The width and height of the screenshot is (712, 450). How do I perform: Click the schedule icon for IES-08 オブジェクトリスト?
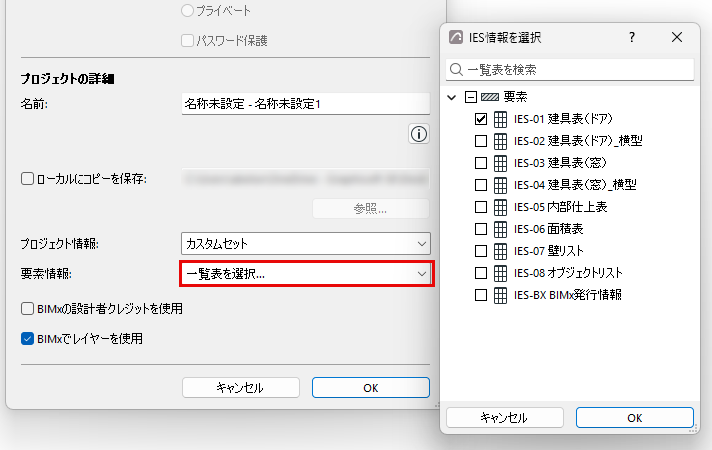click(x=500, y=273)
